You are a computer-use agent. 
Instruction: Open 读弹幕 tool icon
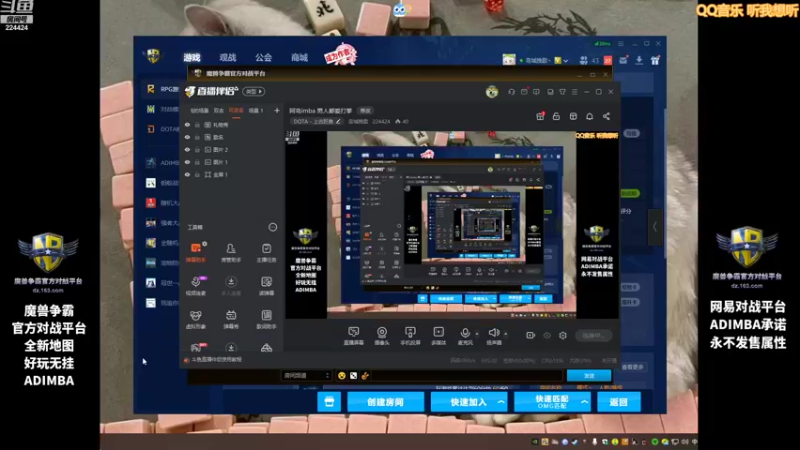(x=266, y=286)
